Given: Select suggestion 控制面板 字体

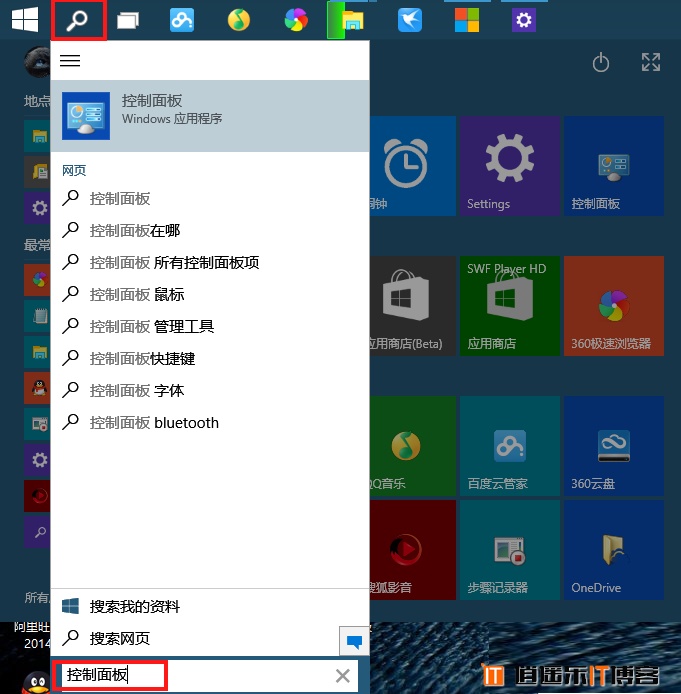Looking at the screenshot, I should click(x=210, y=390).
